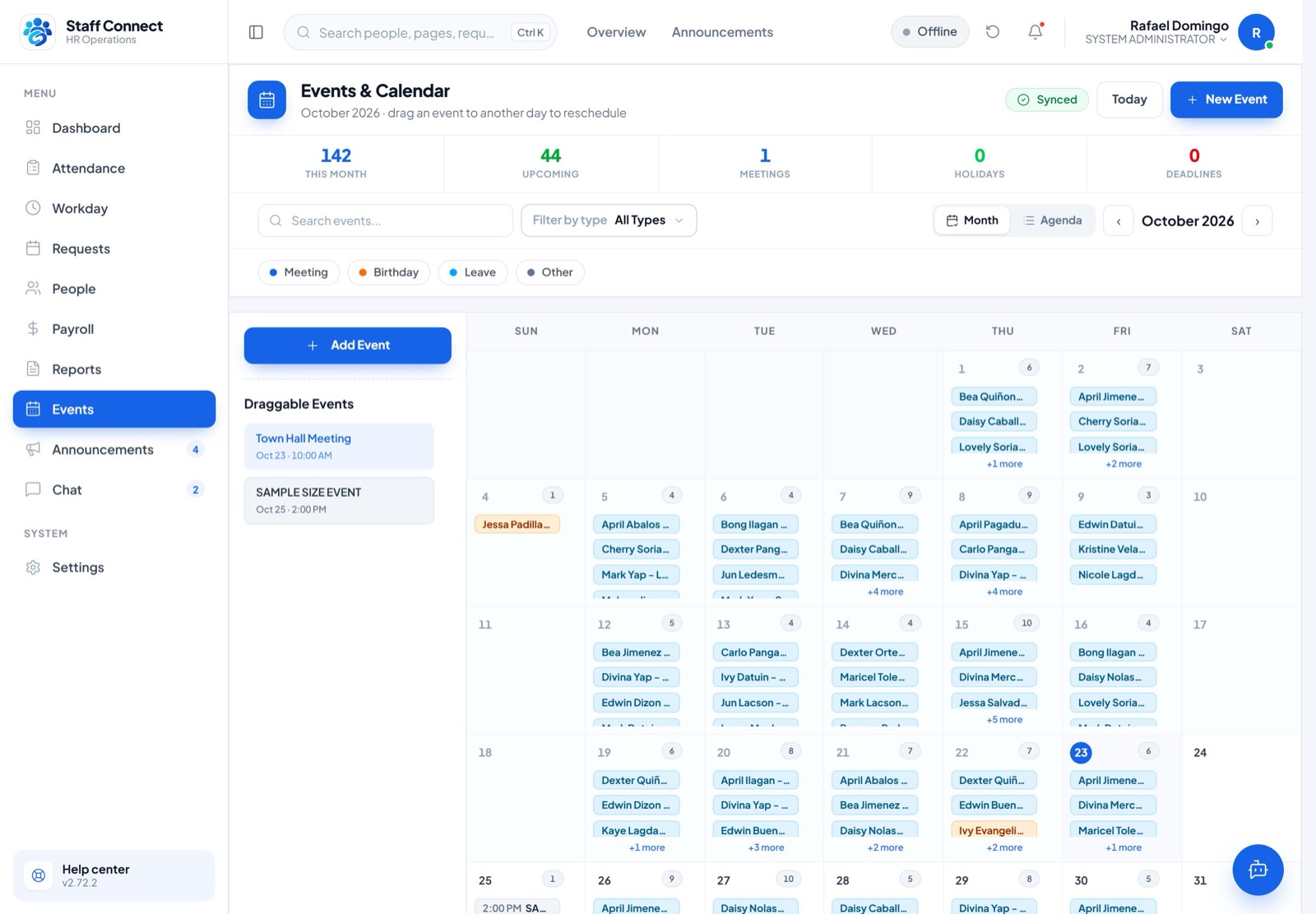Click the People sidebar icon
Screen dimensions: 1316x914
(x=33, y=289)
